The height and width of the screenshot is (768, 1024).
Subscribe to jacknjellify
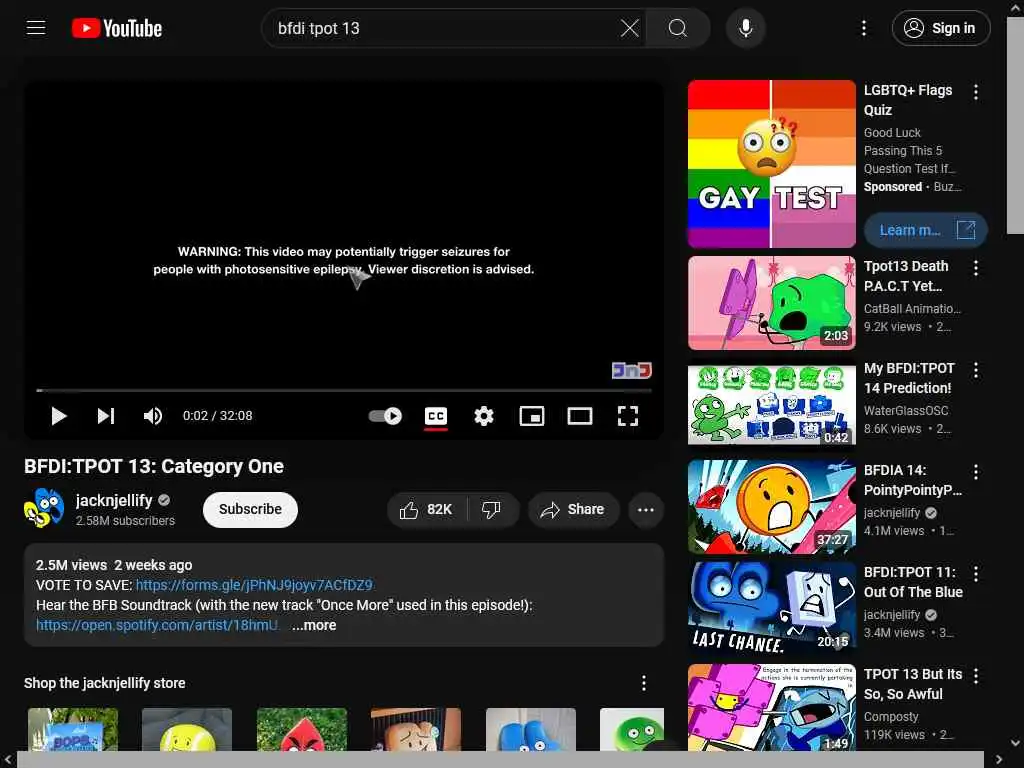250,509
